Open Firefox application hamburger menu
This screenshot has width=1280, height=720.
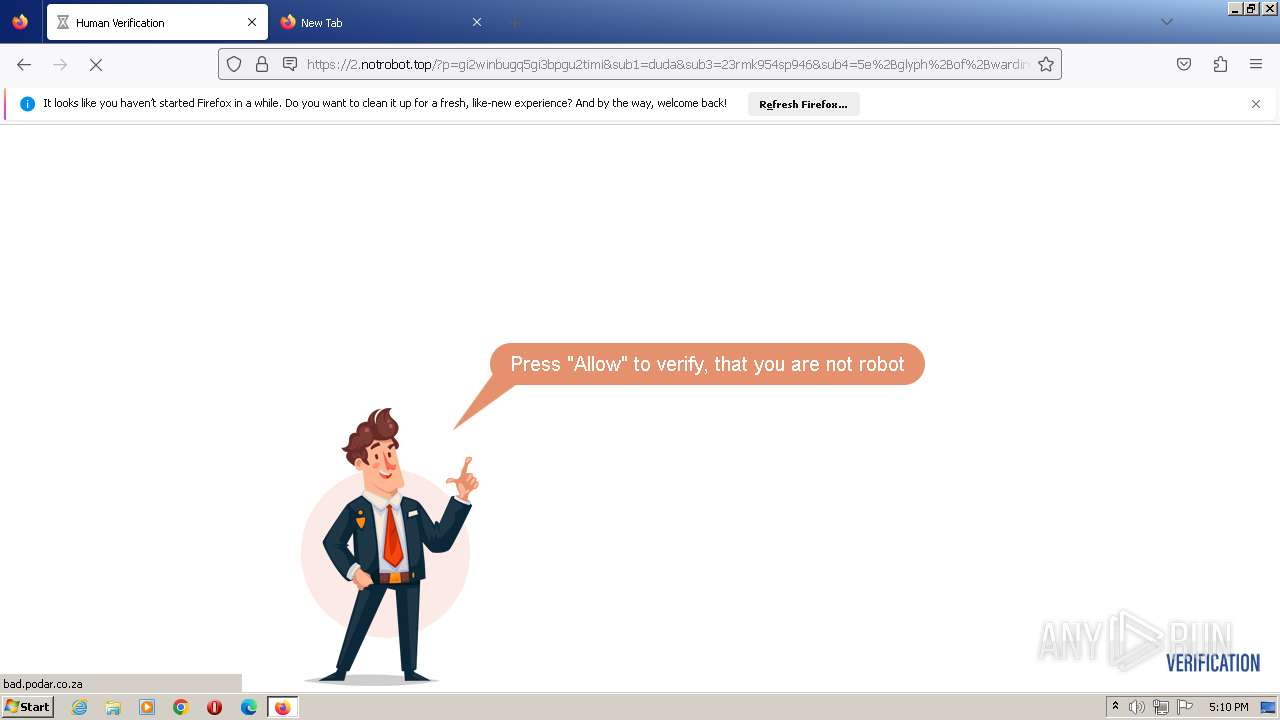tap(1256, 64)
